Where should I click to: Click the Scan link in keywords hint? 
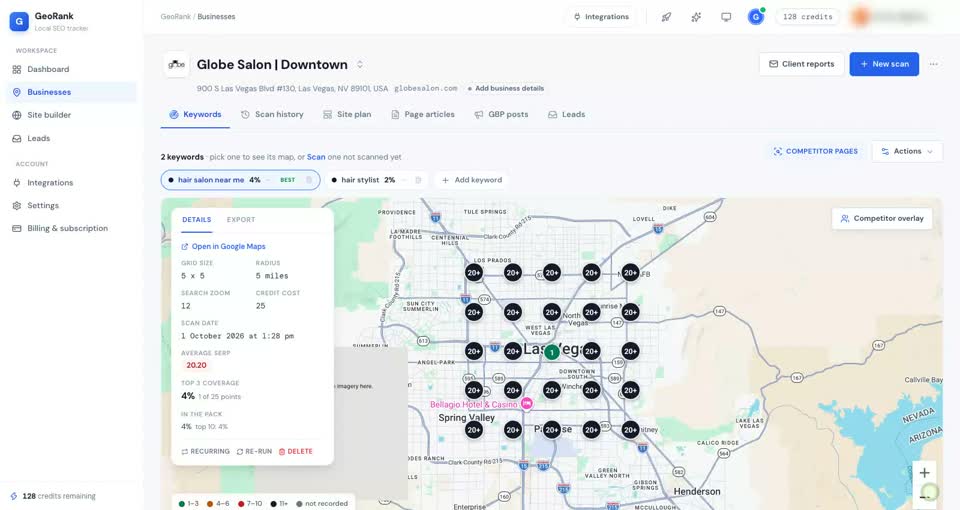316,157
